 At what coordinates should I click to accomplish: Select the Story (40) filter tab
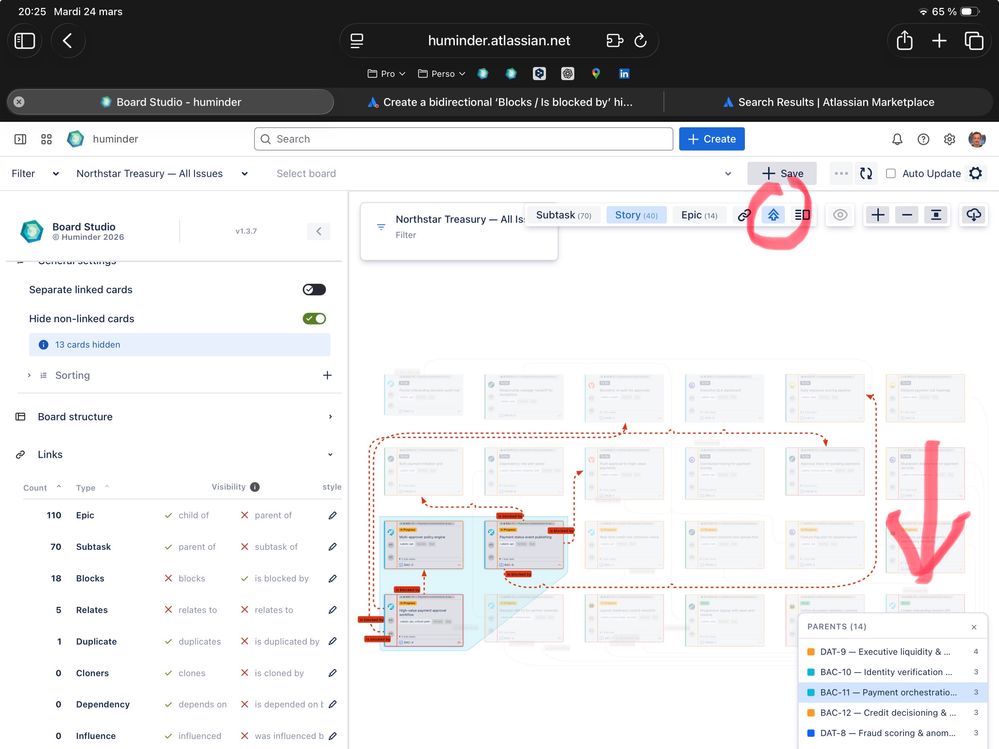[636, 215]
